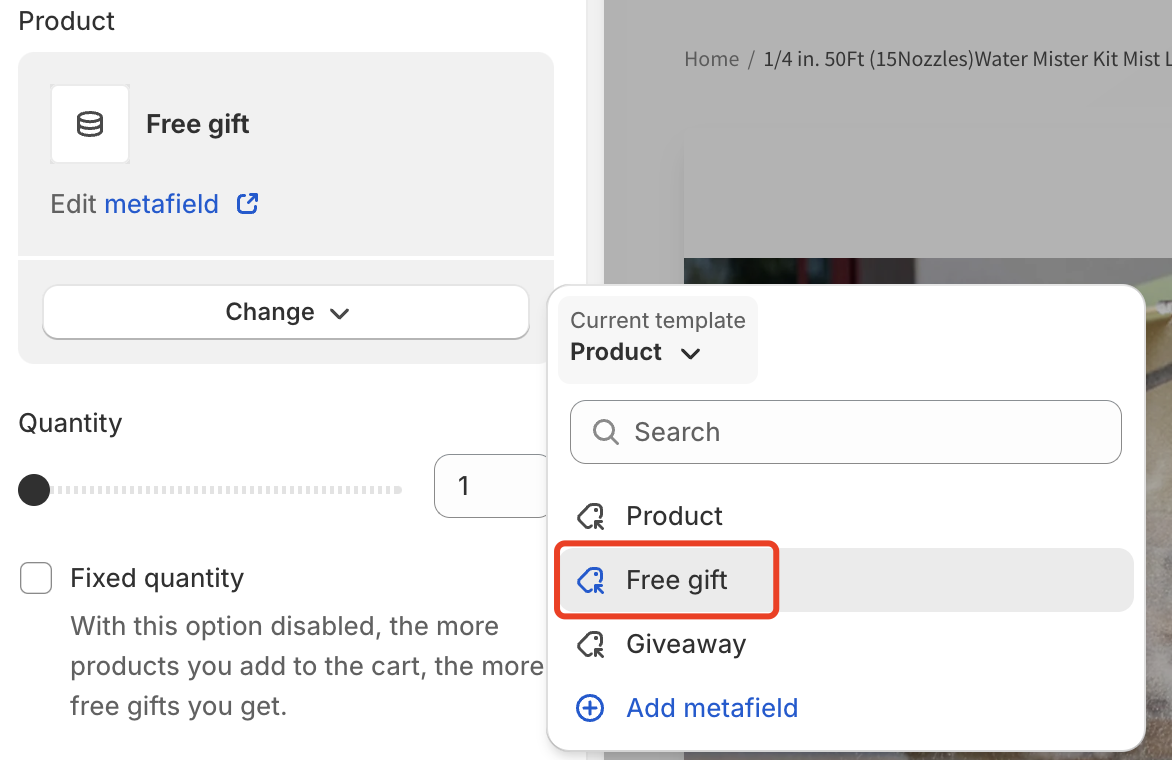1172x760 pixels.
Task: Click the magnifying glass in the search bar
Action: pyautogui.click(x=604, y=431)
